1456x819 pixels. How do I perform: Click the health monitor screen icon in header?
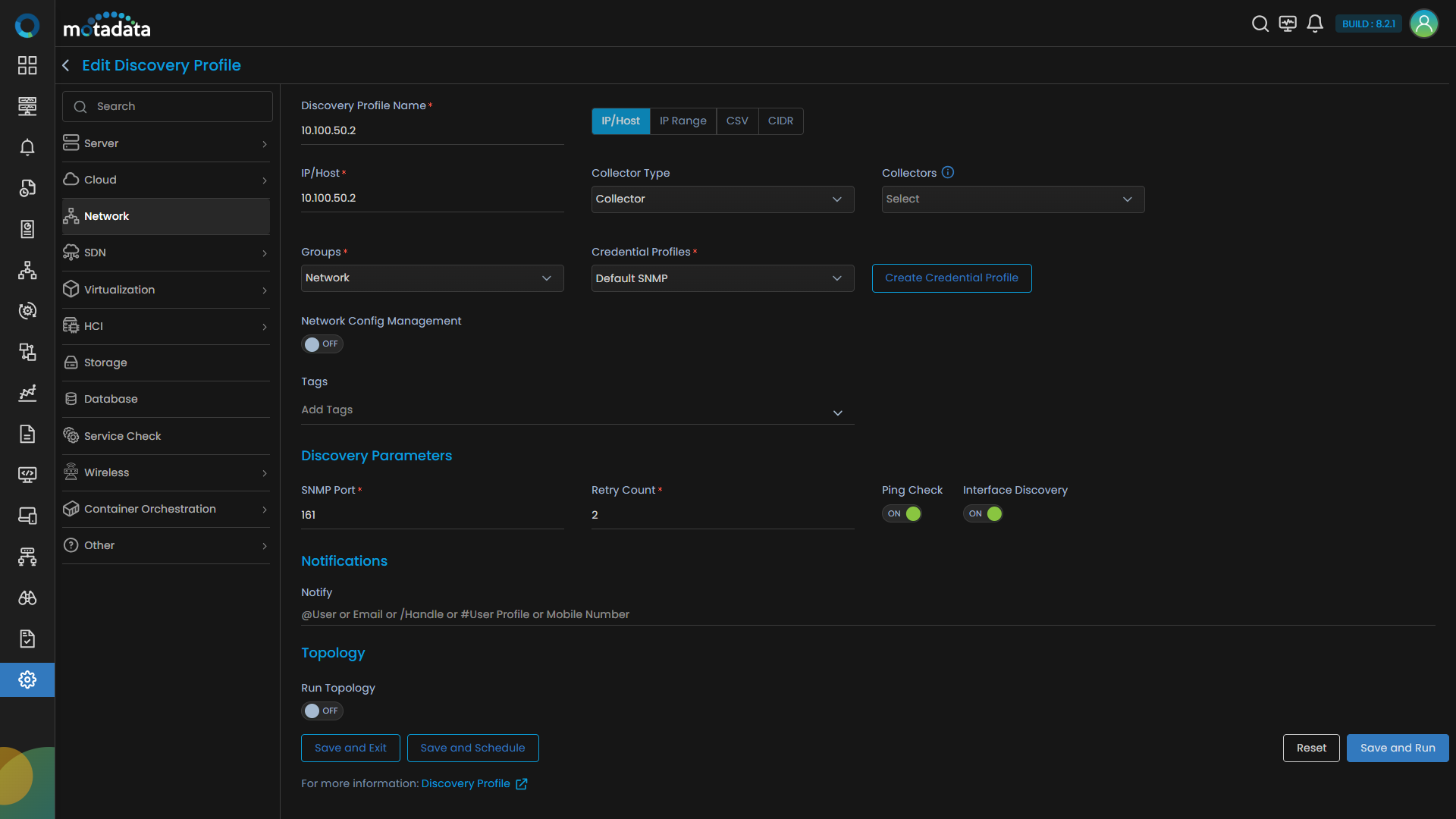[x=1288, y=24]
